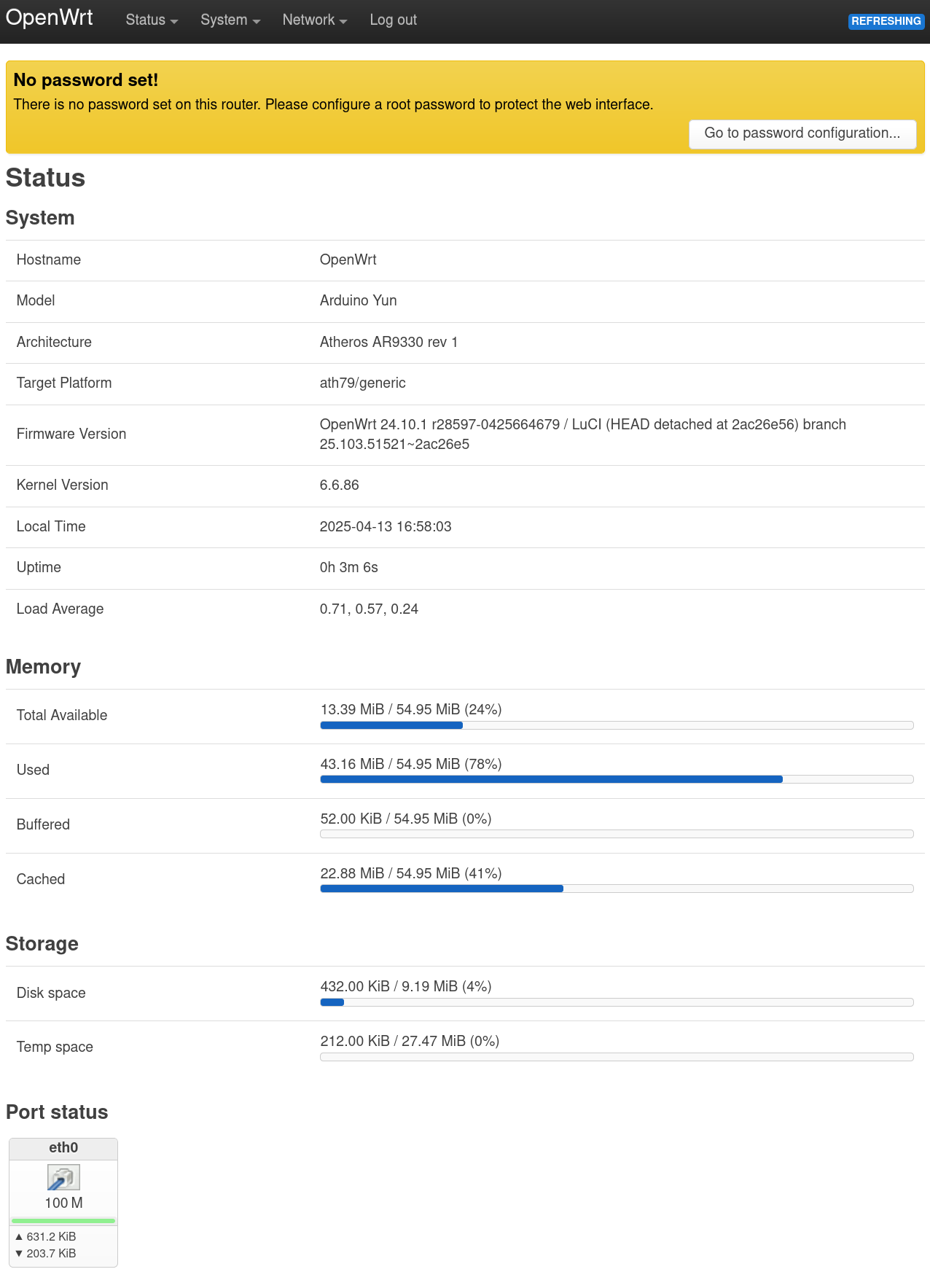The width and height of the screenshot is (930, 1288).
Task: Click the Cached row label
Action: click(x=41, y=880)
